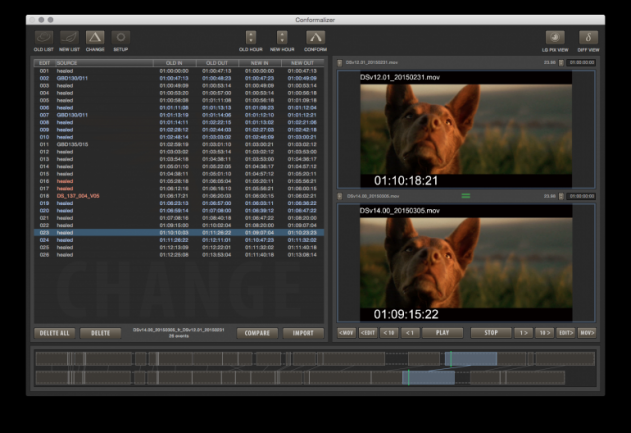Click the New Hour stepper
This screenshot has height=433, width=631.
[282, 38]
